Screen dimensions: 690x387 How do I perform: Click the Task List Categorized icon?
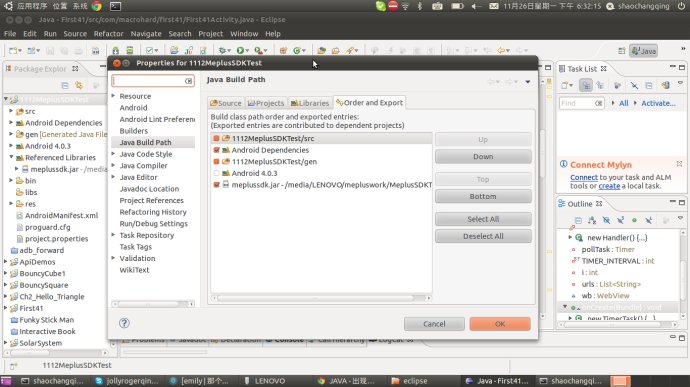(586, 85)
